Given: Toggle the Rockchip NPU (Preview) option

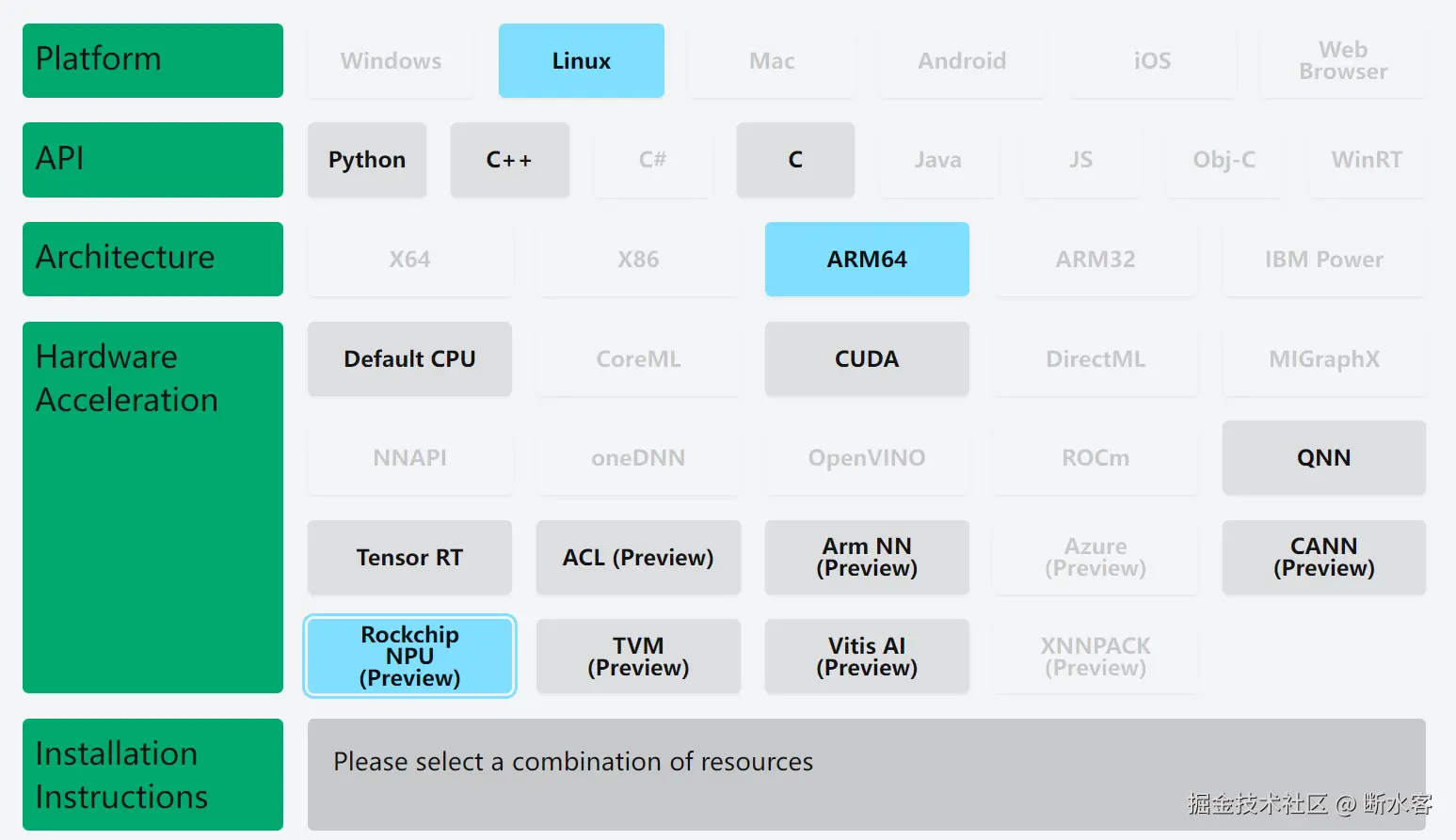Looking at the screenshot, I should click(409, 657).
